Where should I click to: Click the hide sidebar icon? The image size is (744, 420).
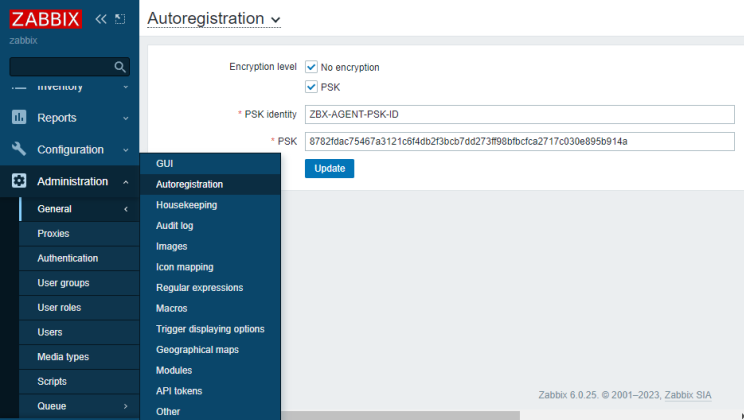[x=120, y=19]
